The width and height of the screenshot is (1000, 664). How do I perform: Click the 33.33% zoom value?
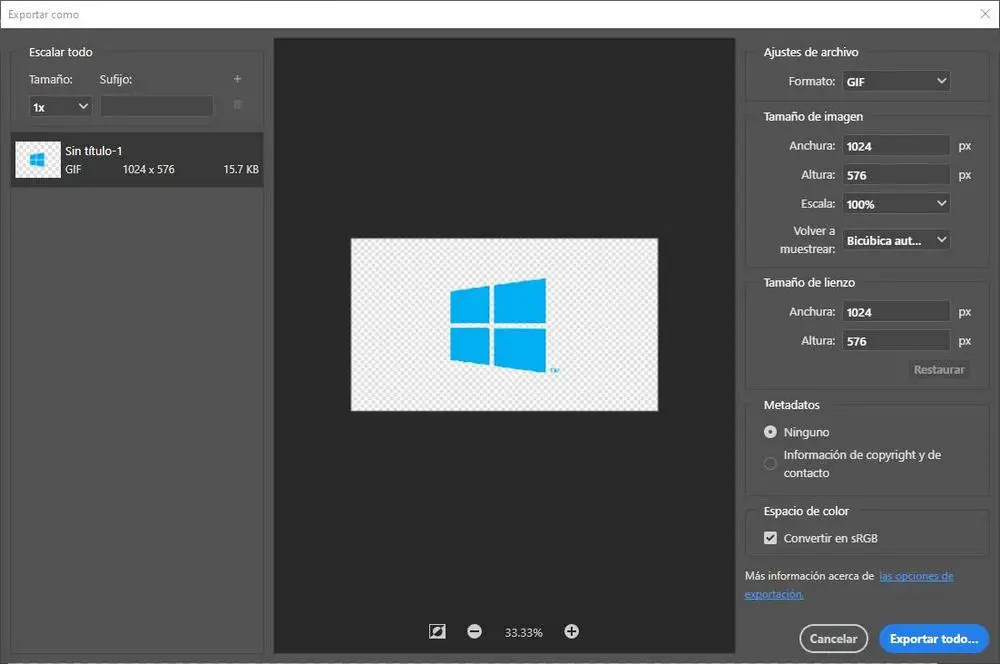coord(524,632)
